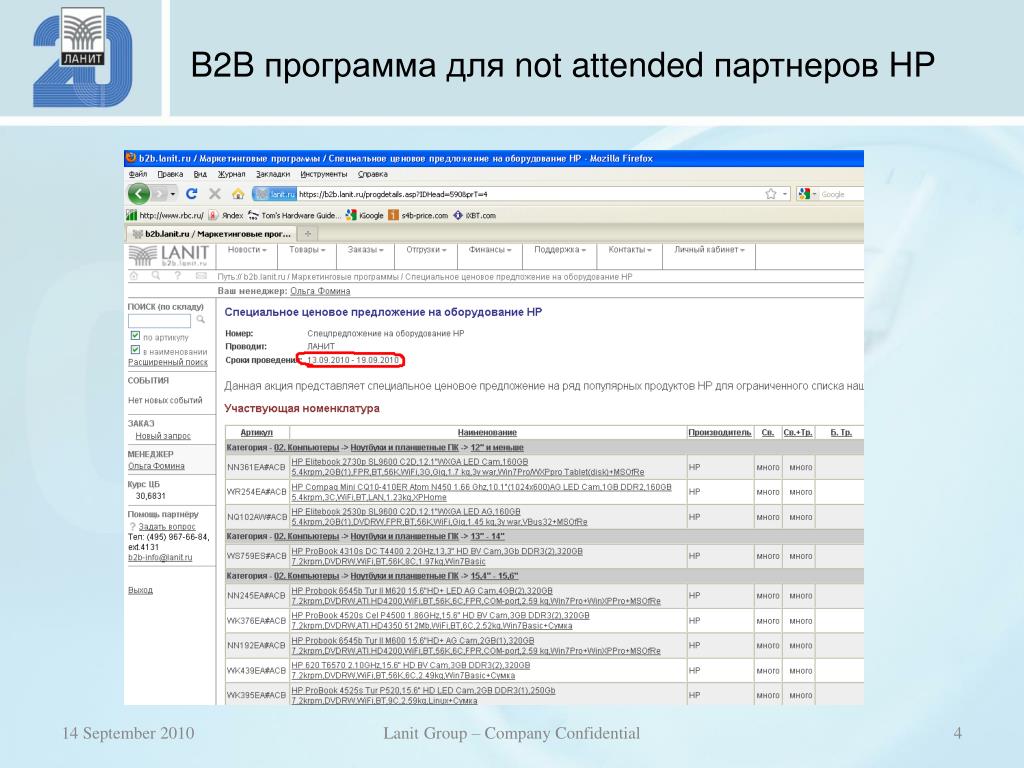Expand the Личный кабинет menu

click(709, 249)
